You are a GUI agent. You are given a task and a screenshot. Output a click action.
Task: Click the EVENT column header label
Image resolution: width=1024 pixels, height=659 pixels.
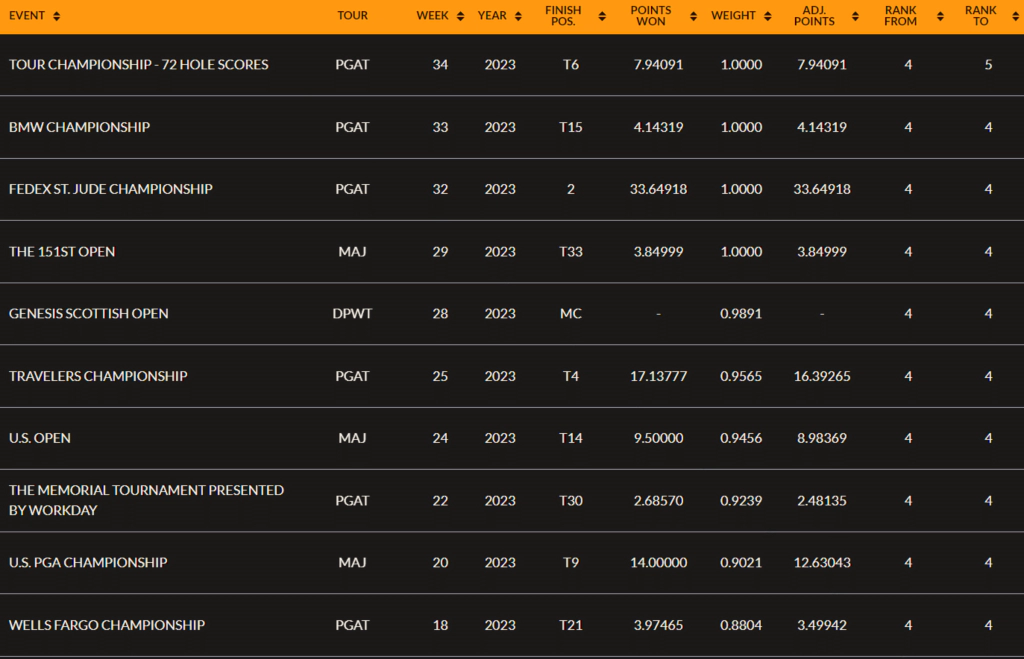coord(27,16)
